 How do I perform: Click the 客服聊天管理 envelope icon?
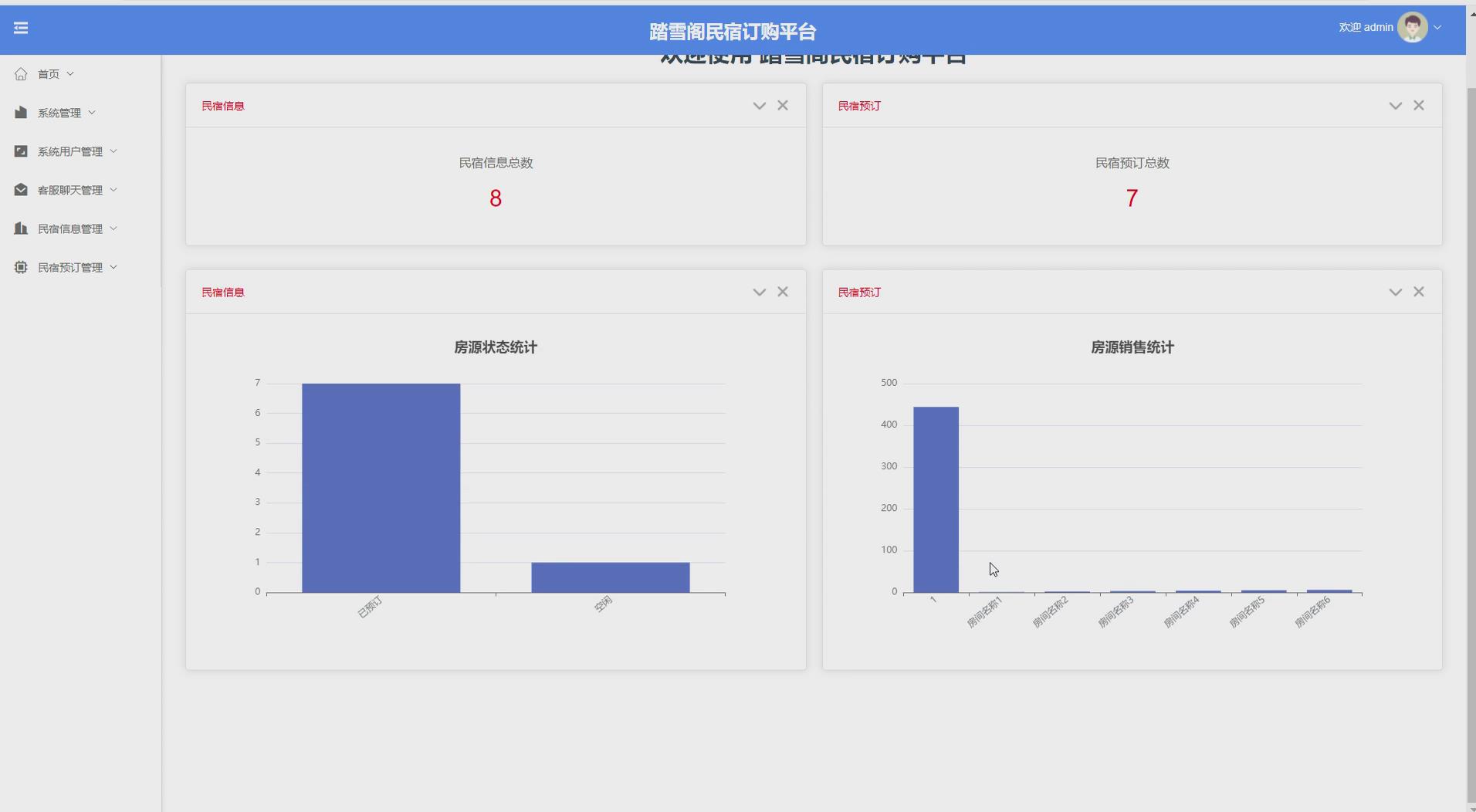pos(21,190)
